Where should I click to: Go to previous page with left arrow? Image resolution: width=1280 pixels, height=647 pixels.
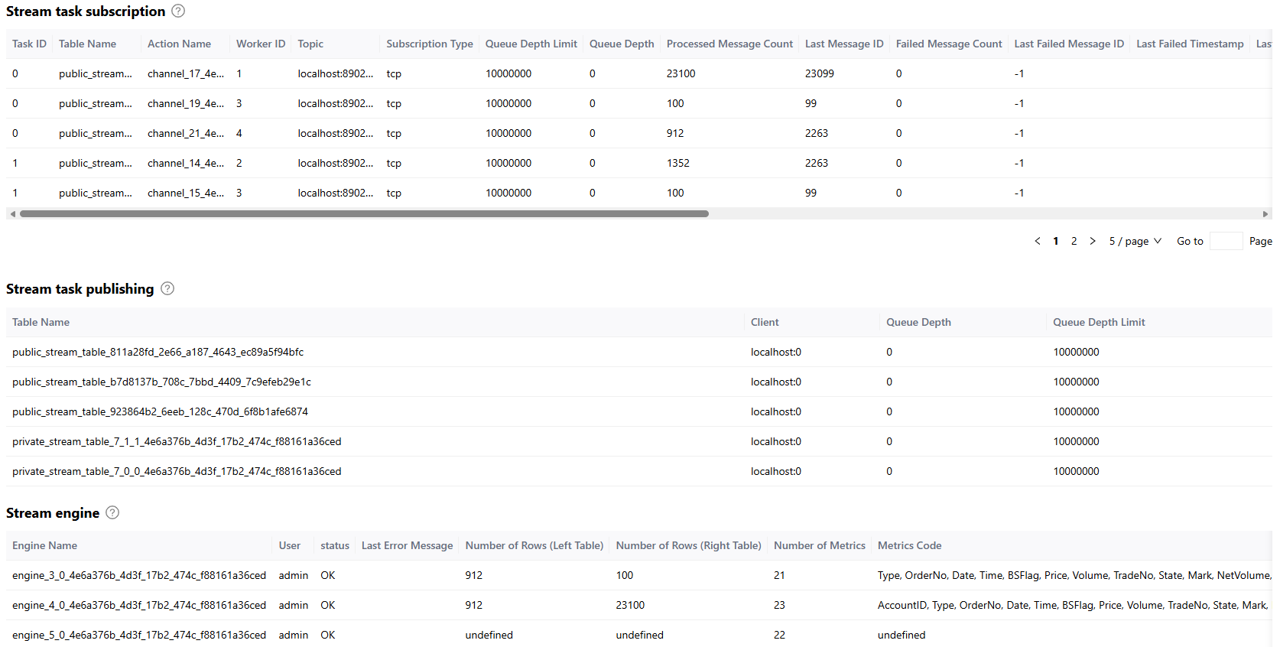[x=1037, y=241]
